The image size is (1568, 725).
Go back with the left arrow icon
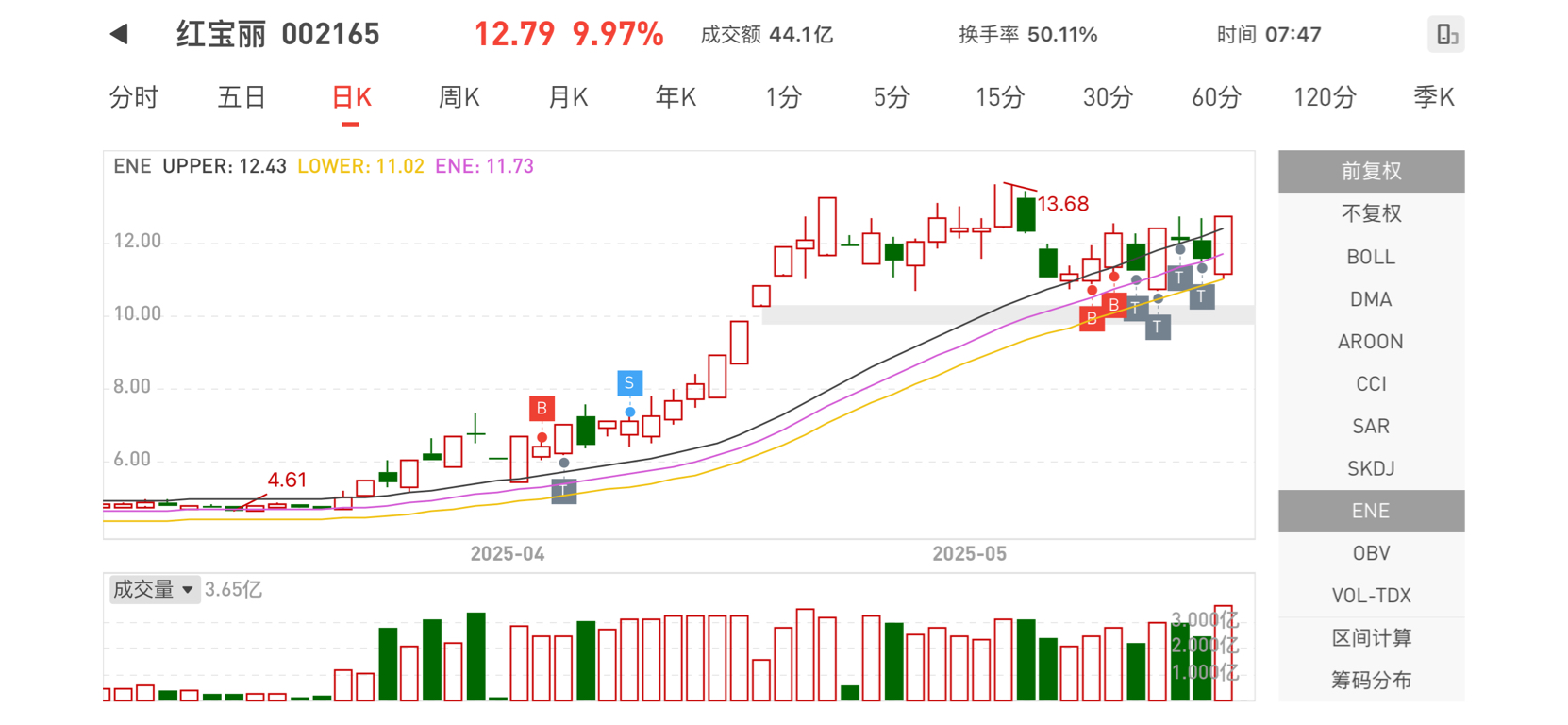coord(119,35)
